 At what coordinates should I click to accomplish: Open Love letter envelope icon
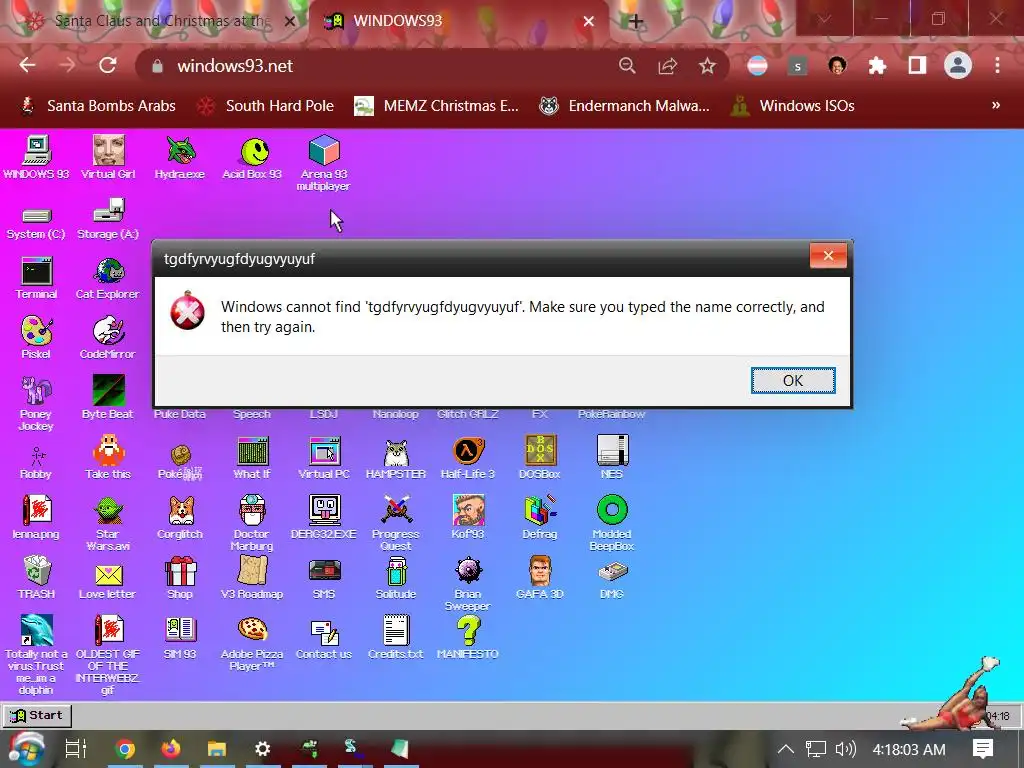[108, 580]
